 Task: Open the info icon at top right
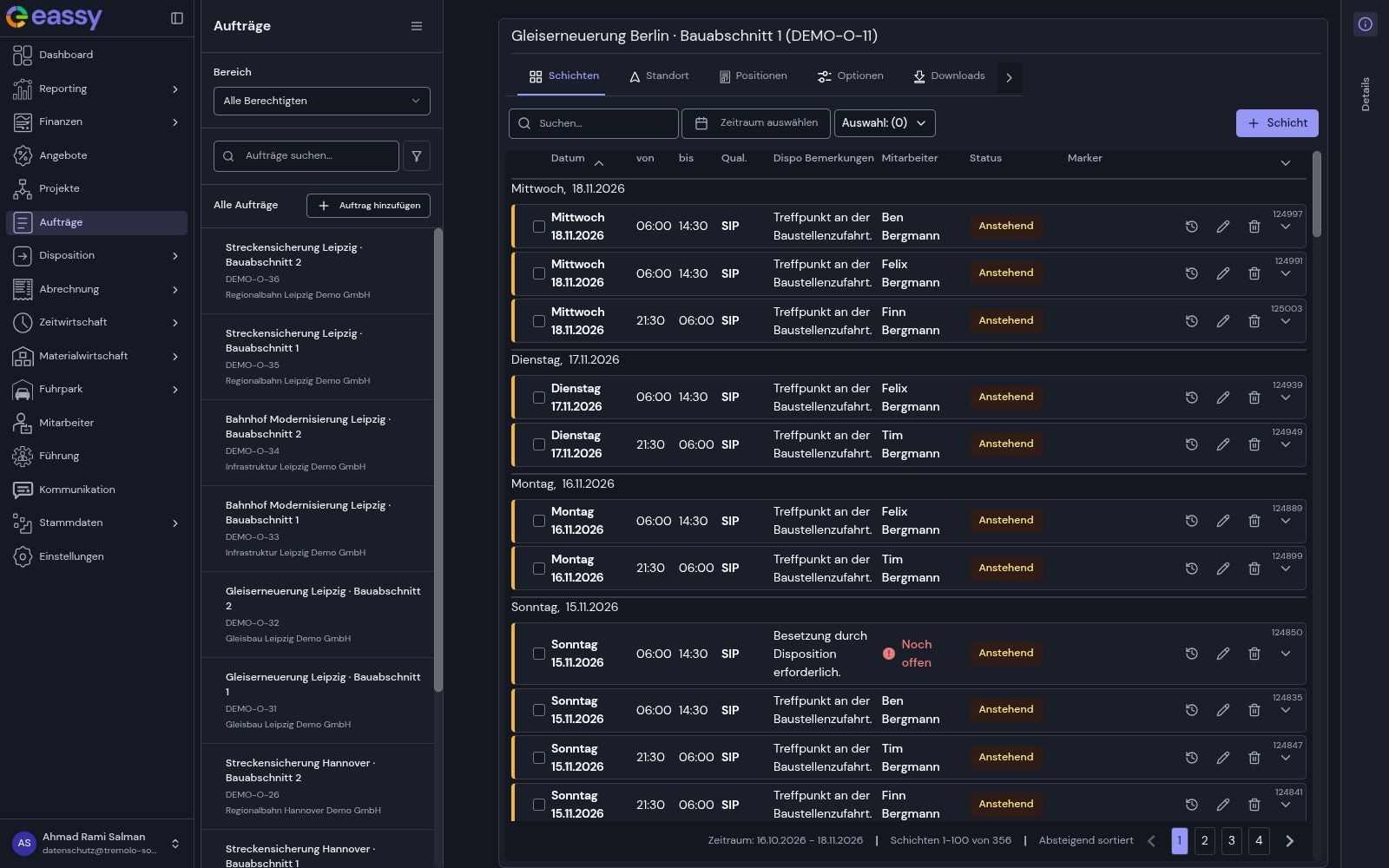(1366, 24)
